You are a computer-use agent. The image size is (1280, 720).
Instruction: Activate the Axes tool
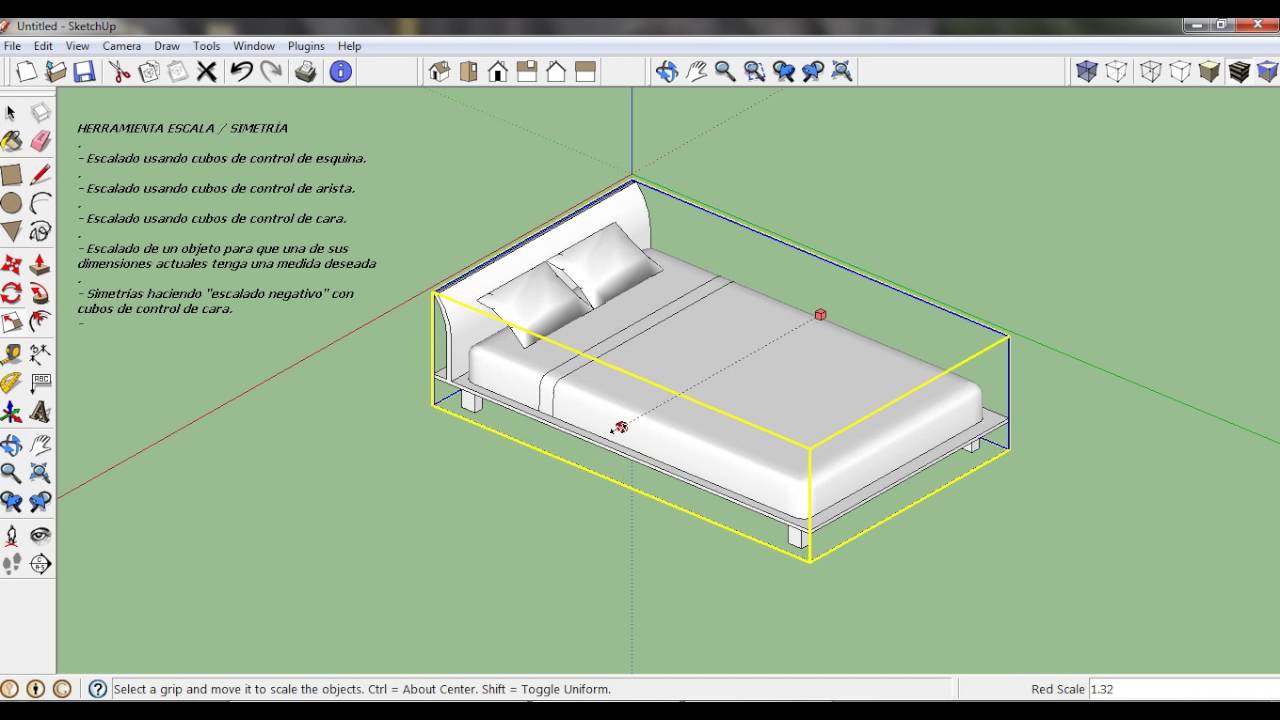[11, 412]
